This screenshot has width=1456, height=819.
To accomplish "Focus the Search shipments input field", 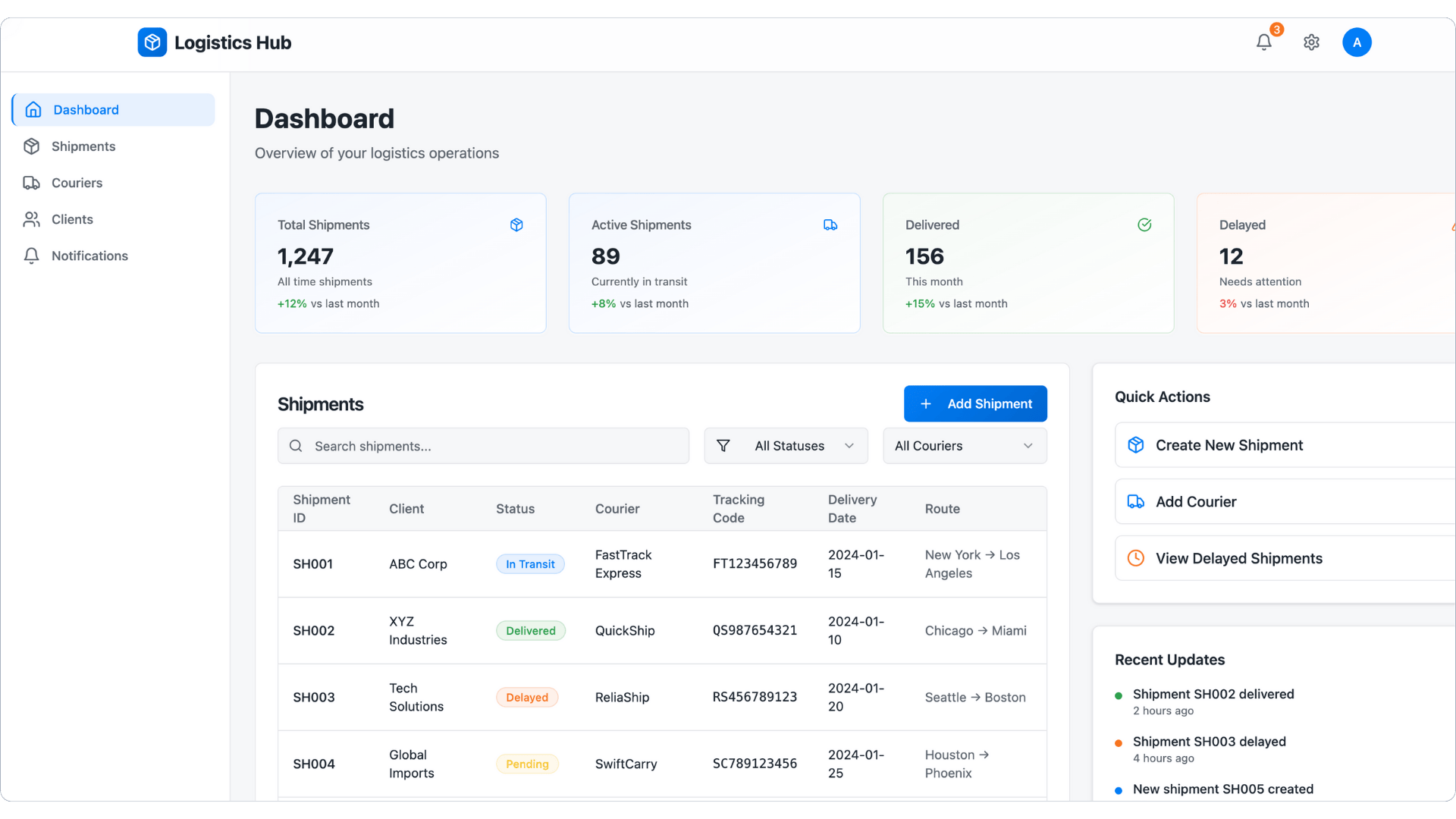I will pos(493,446).
